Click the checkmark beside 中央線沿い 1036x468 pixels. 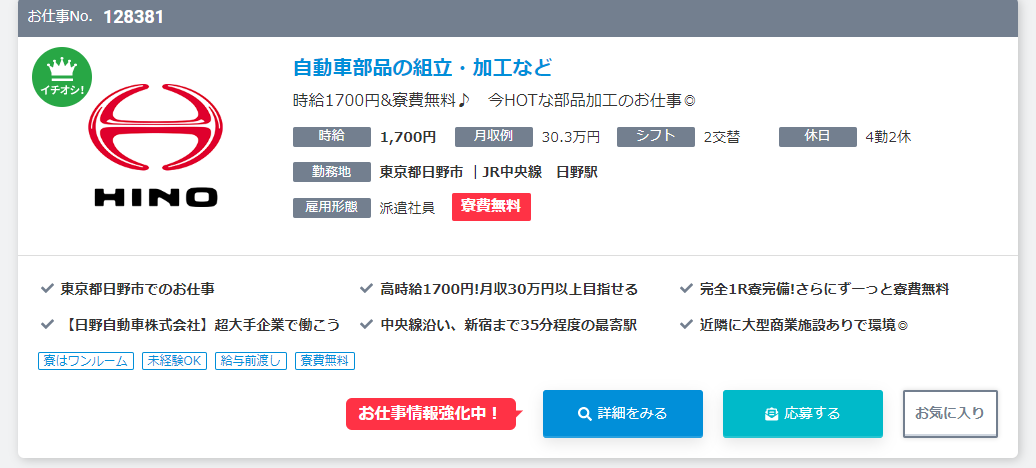point(367,325)
